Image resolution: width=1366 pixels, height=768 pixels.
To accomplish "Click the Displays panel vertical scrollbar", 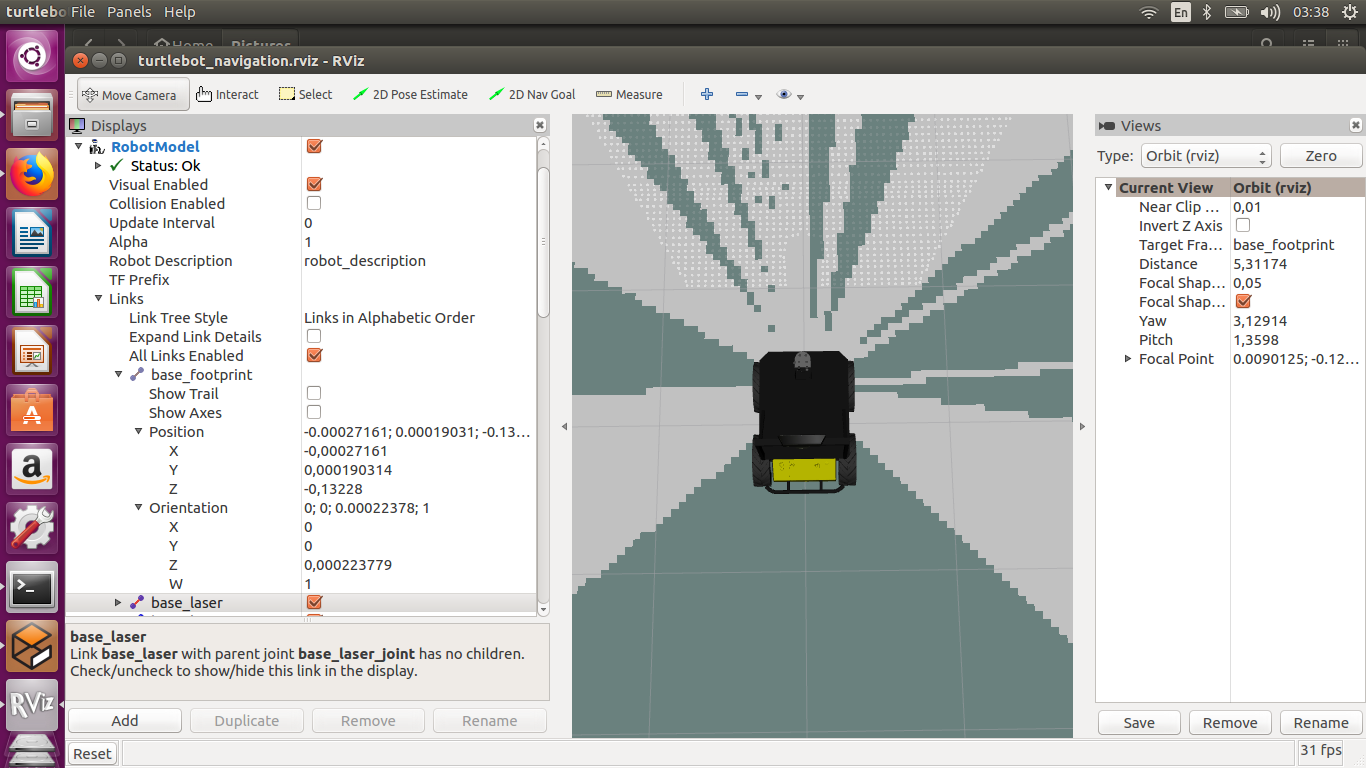I will (x=543, y=240).
